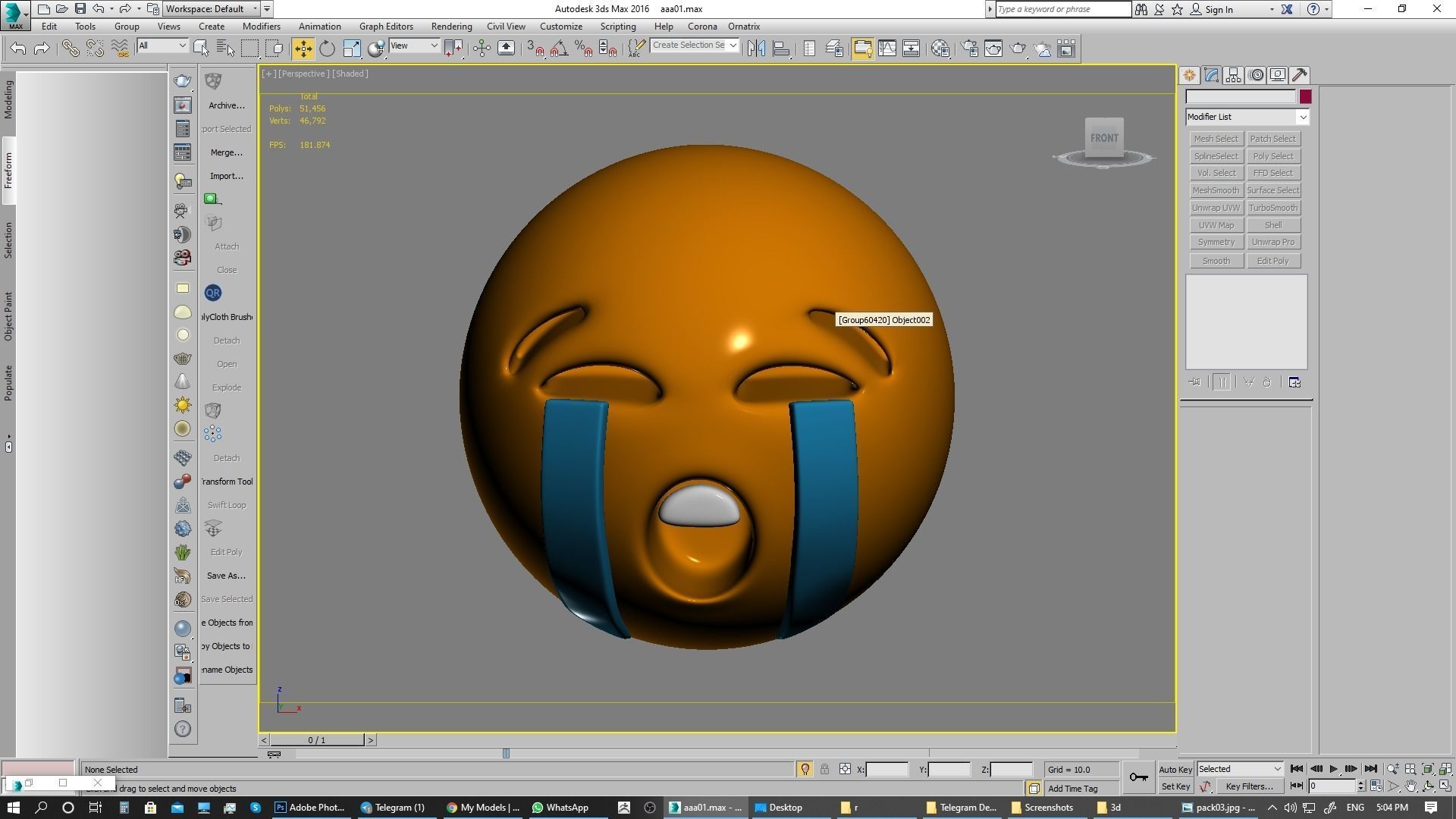Open the Rendered Frame Window
Screen dimensions: 1456x819
pos(993,49)
